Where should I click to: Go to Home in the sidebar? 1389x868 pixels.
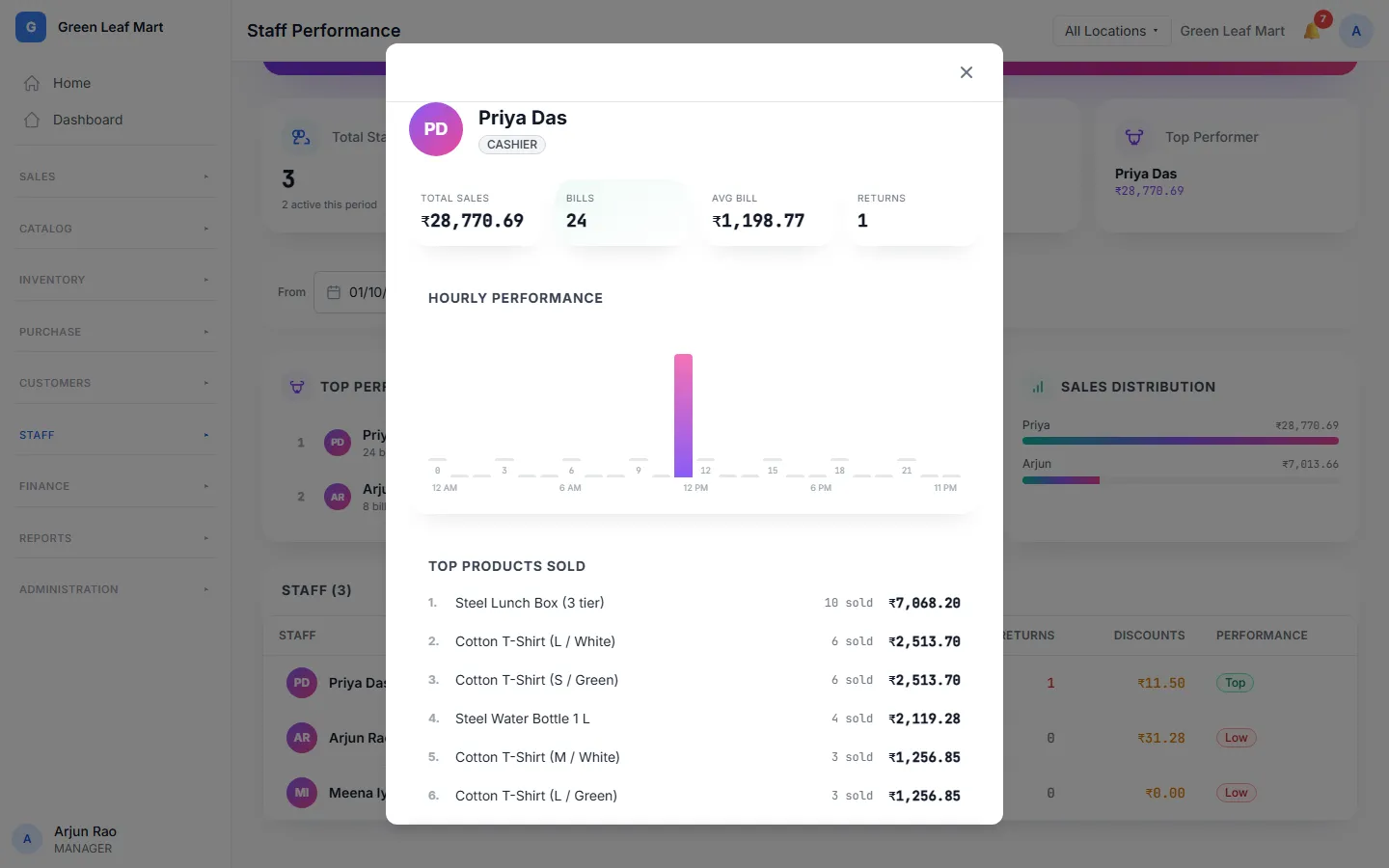click(116, 83)
